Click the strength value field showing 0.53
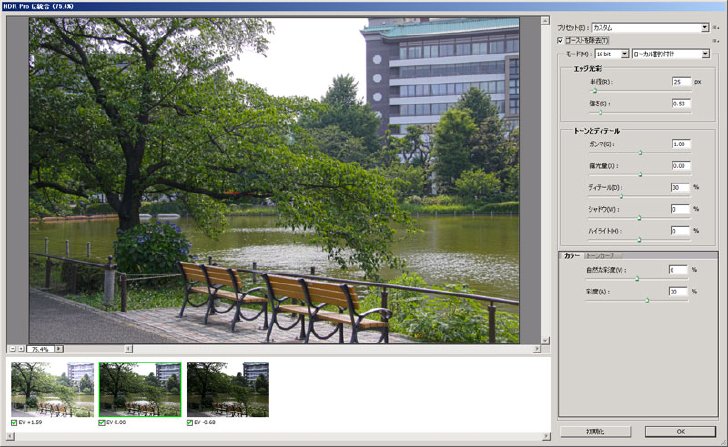 [681, 104]
